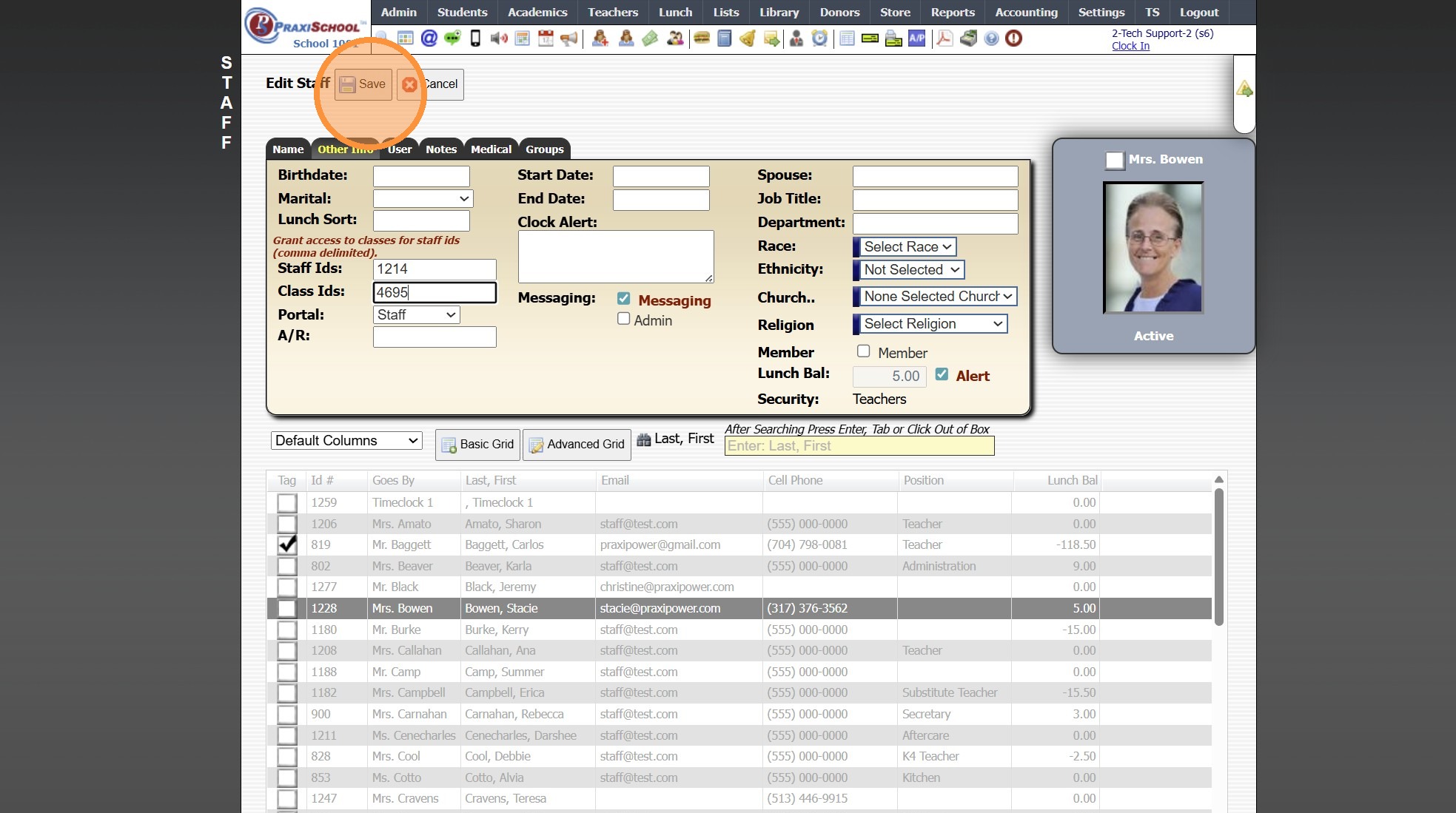Click the blue help question icon
1456x813 pixels.
pos(991,38)
